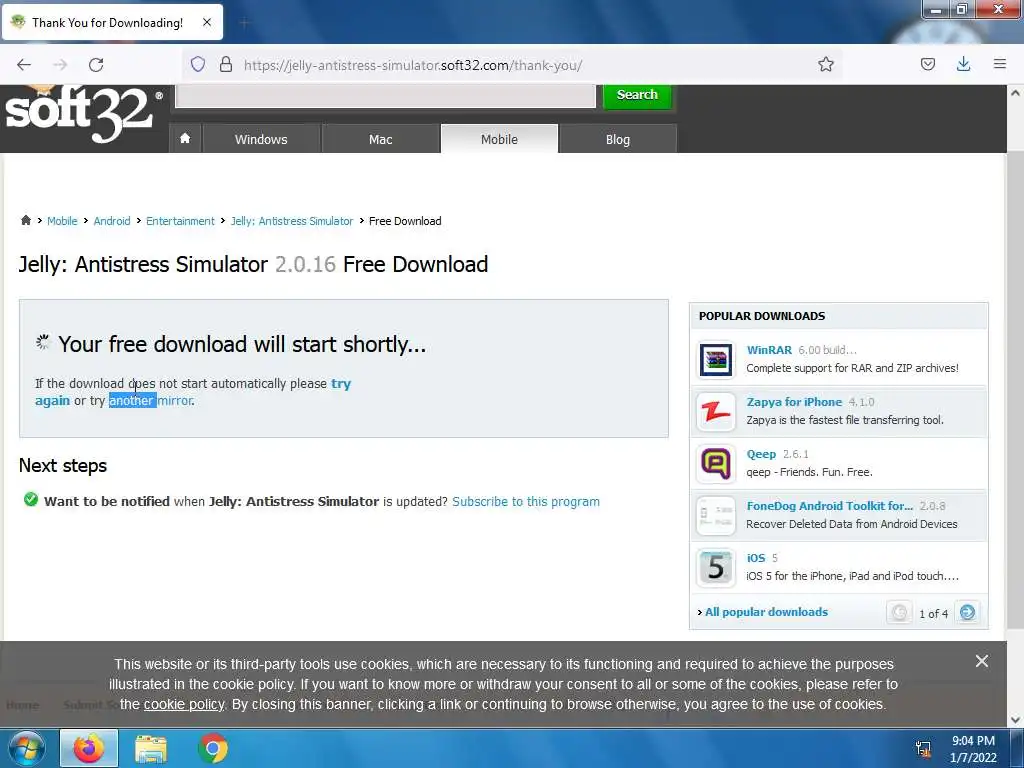This screenshot has width=1024, height=768.
Task: Go to the site home tab icon
Action: [185, 138]
